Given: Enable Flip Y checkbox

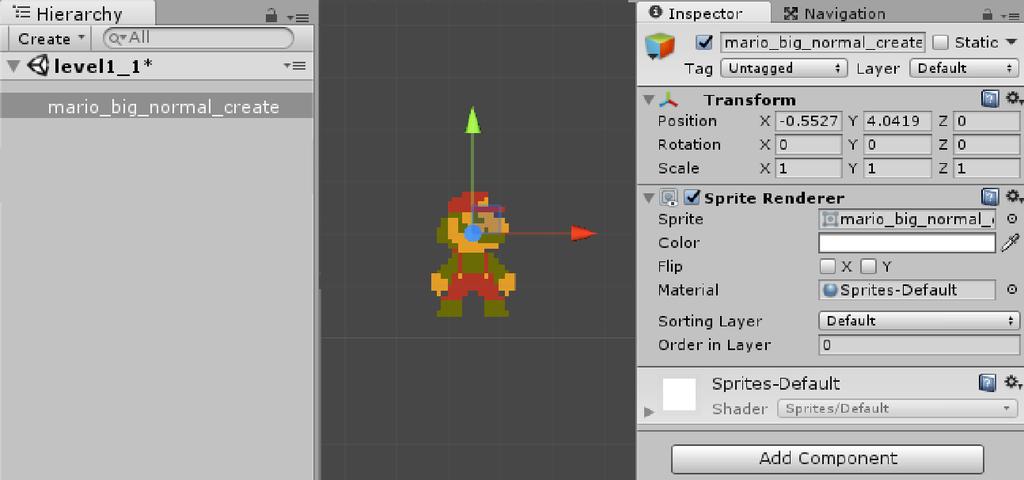Looking at the screenshot, I should [x=868, y=266].
